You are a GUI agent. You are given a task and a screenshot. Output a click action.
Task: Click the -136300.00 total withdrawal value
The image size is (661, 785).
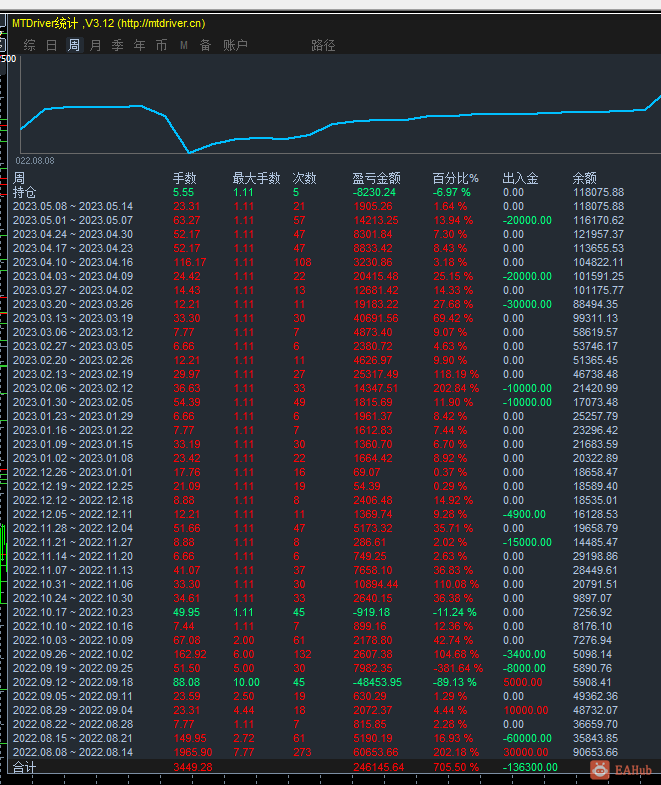530,767
